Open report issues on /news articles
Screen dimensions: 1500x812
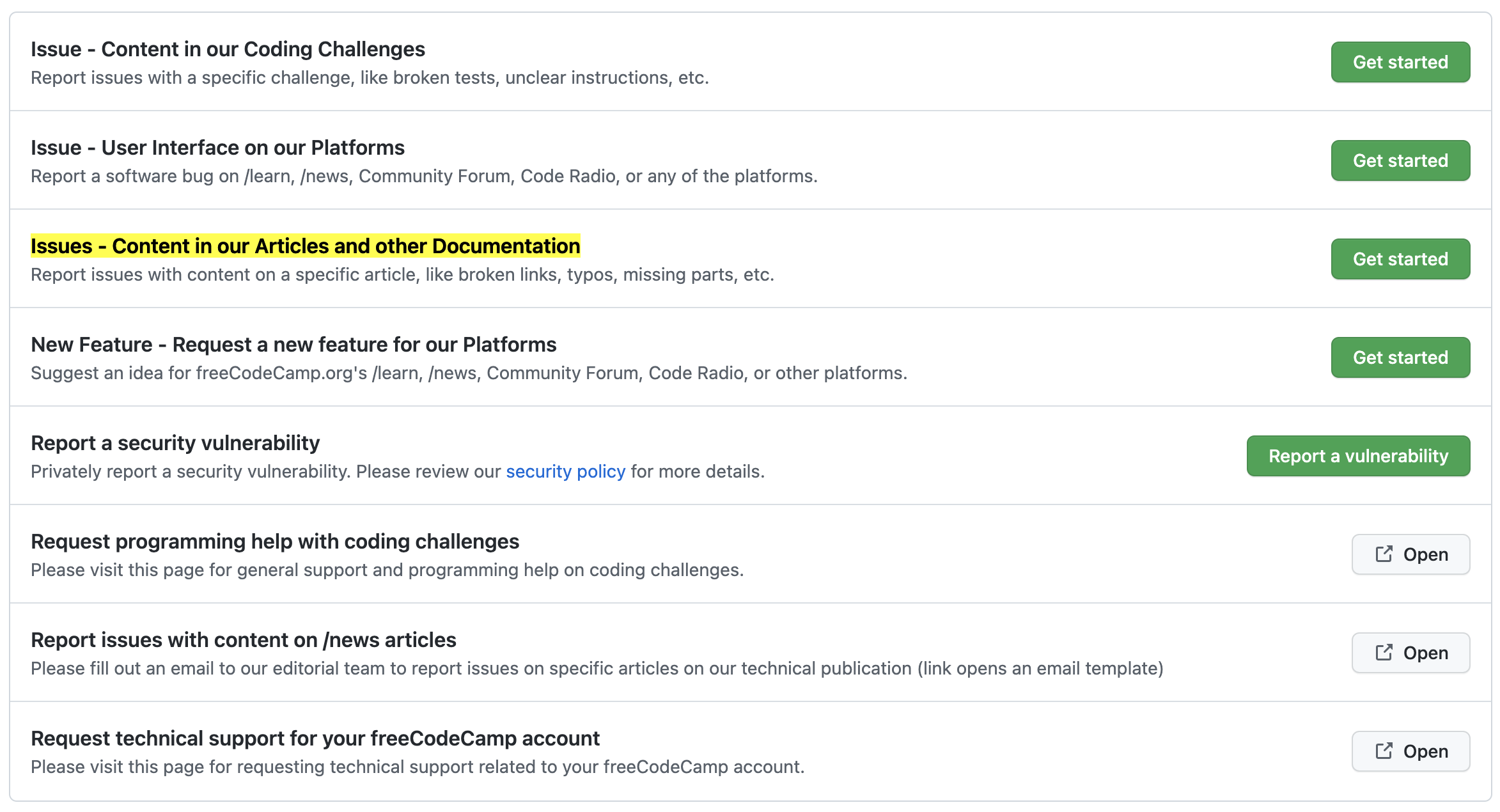click(x=1425, y=653)
